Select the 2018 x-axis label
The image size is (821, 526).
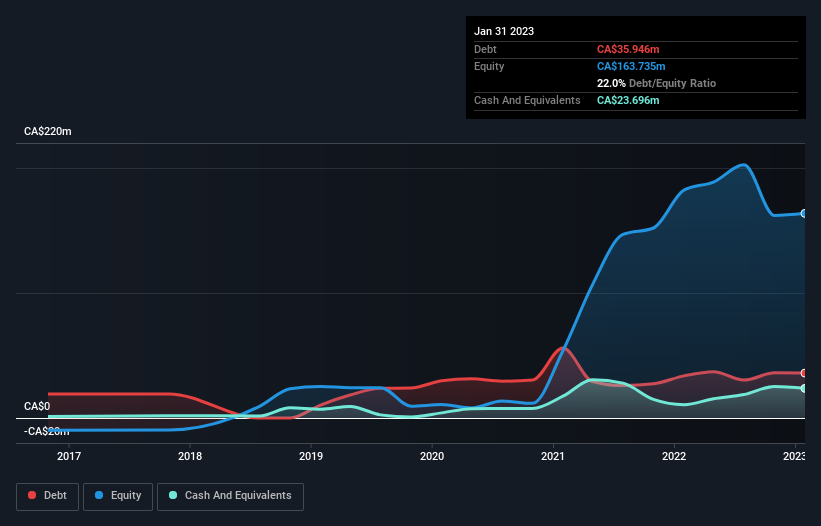[x=190, y=456]
